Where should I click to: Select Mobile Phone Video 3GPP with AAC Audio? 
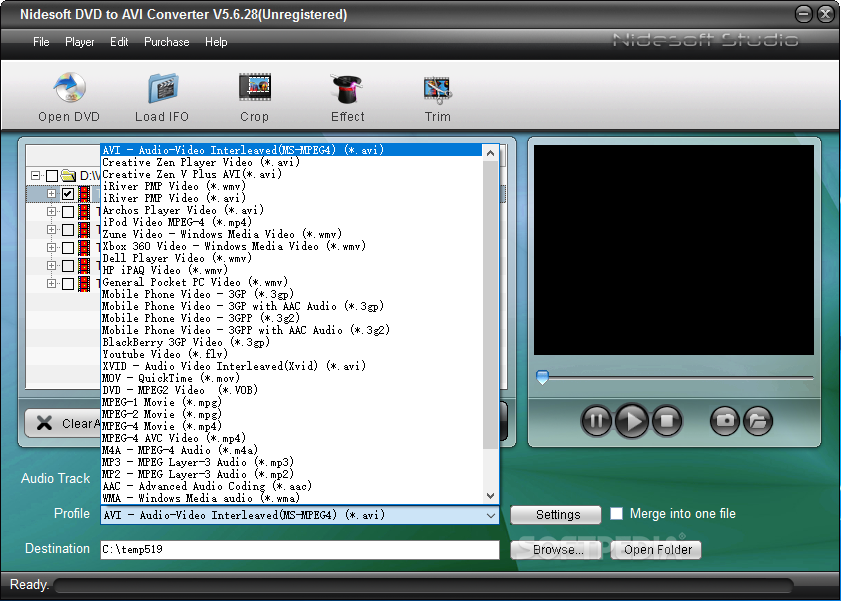(x=292, y=330)
